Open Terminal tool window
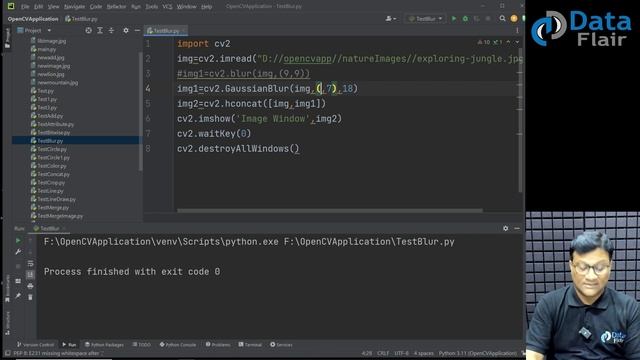Image resolution: width=640 pixels, height=360 pixels. click(250, 345)
